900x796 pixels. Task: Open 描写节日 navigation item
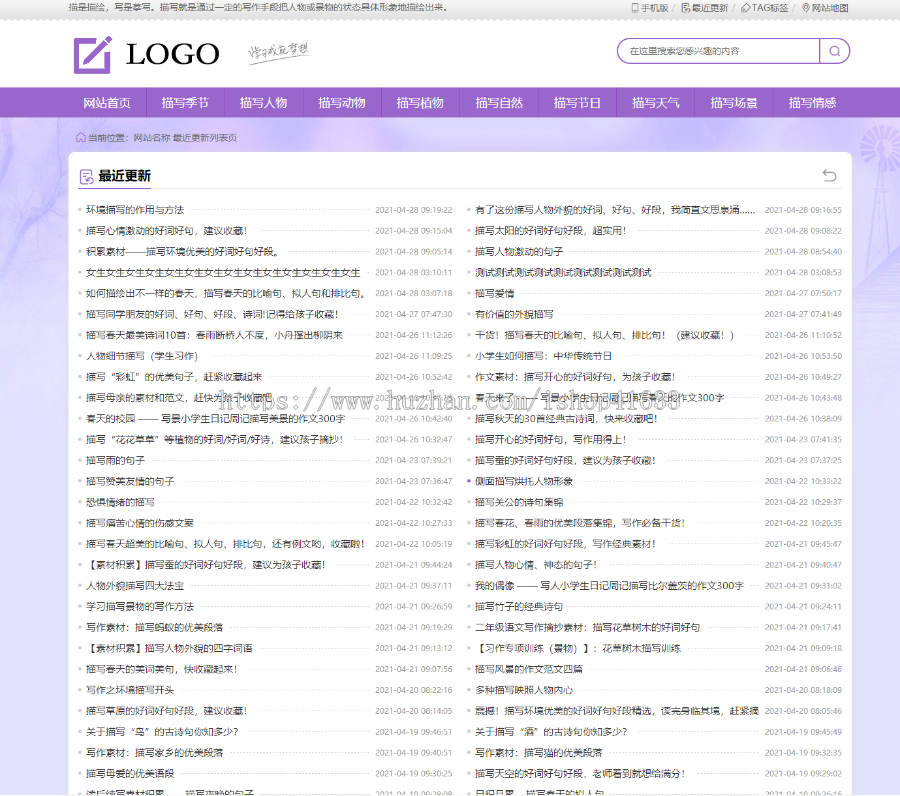(577, 103)
